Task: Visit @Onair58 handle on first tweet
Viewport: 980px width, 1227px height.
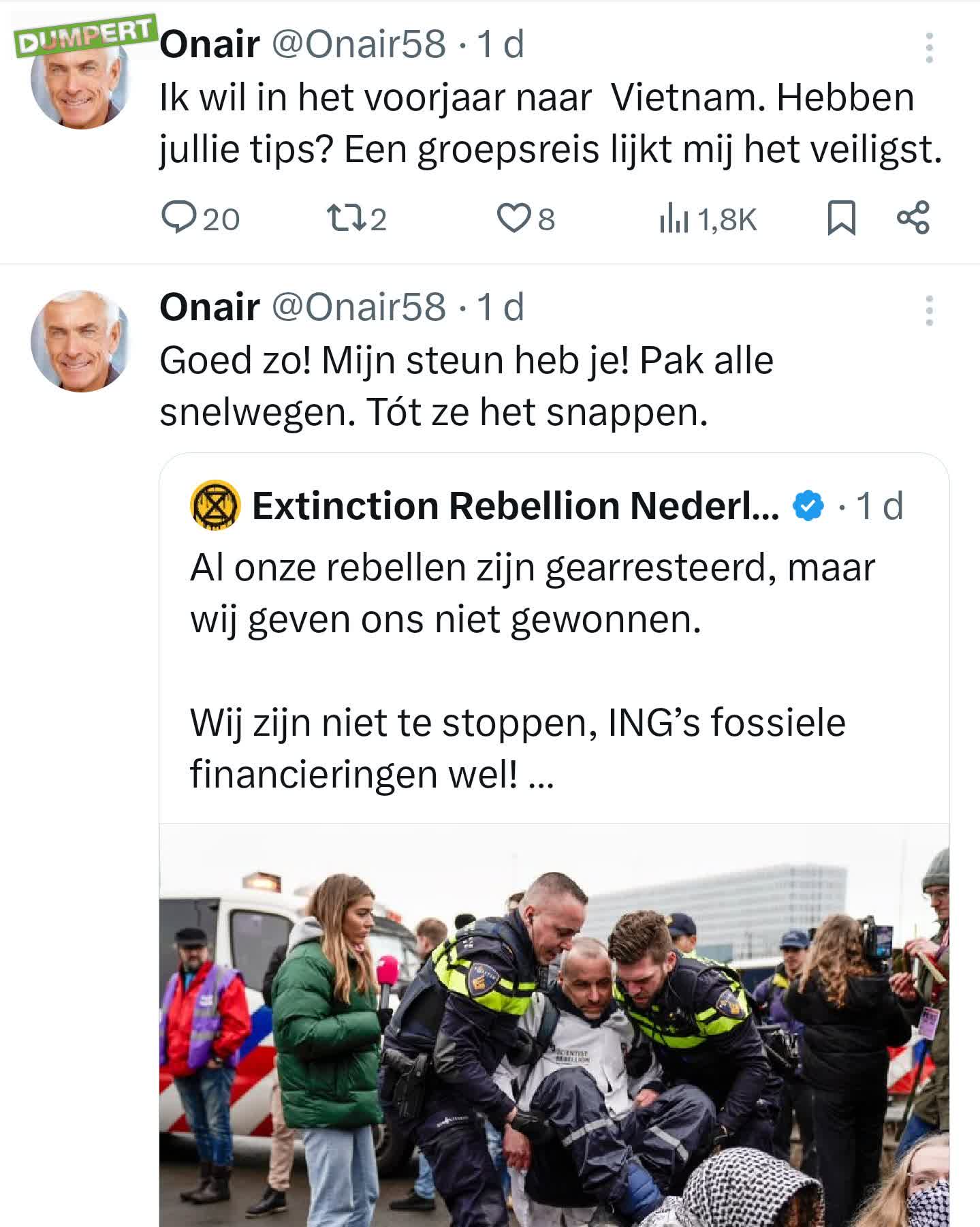Action: [359, 44]
